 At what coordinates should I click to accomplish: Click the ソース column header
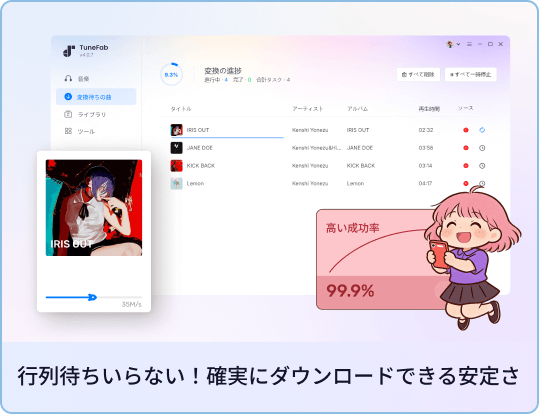pyautogui.click(x=465, y=108)
